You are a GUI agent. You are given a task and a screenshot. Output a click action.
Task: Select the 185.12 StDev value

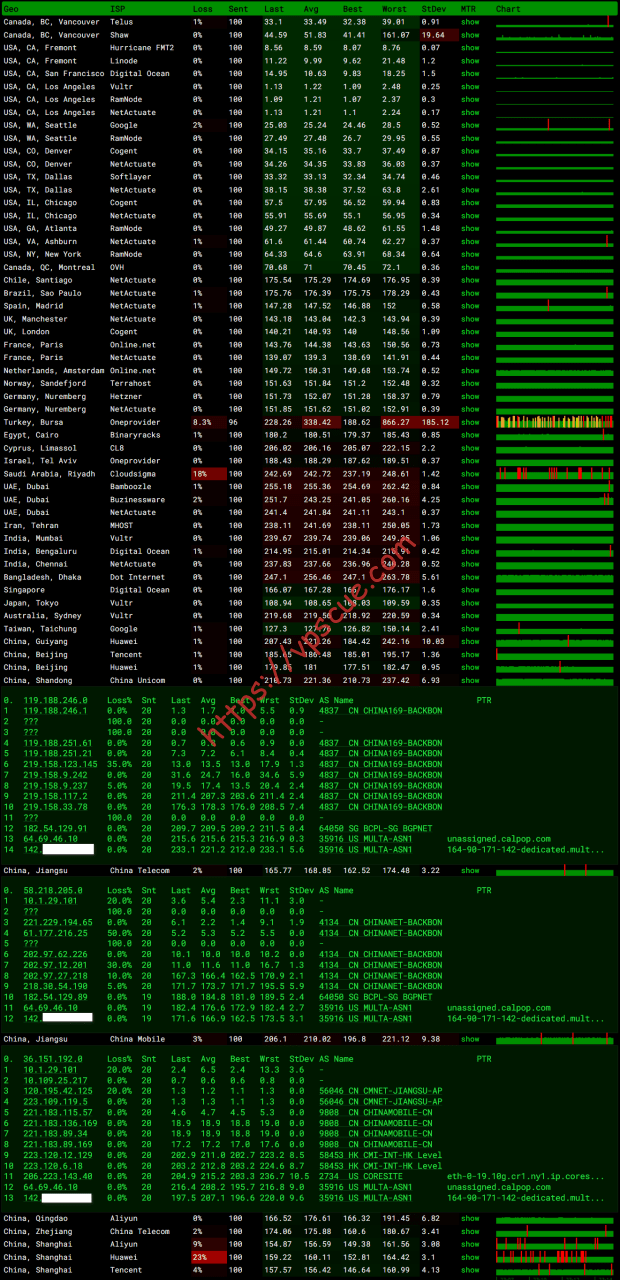click(436, 422)
